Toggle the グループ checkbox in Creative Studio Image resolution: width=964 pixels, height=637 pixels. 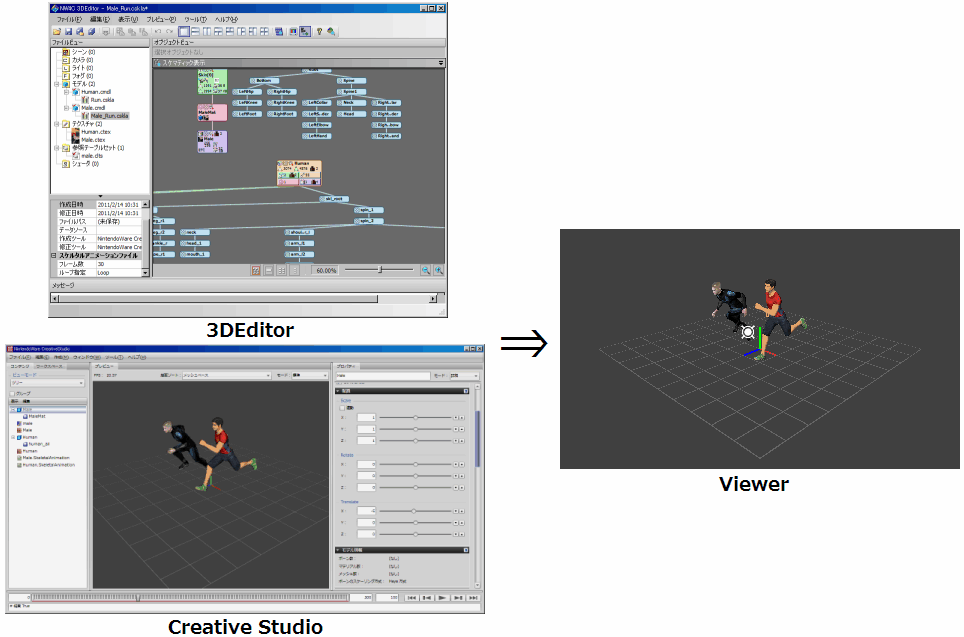[x=13, y=393]
